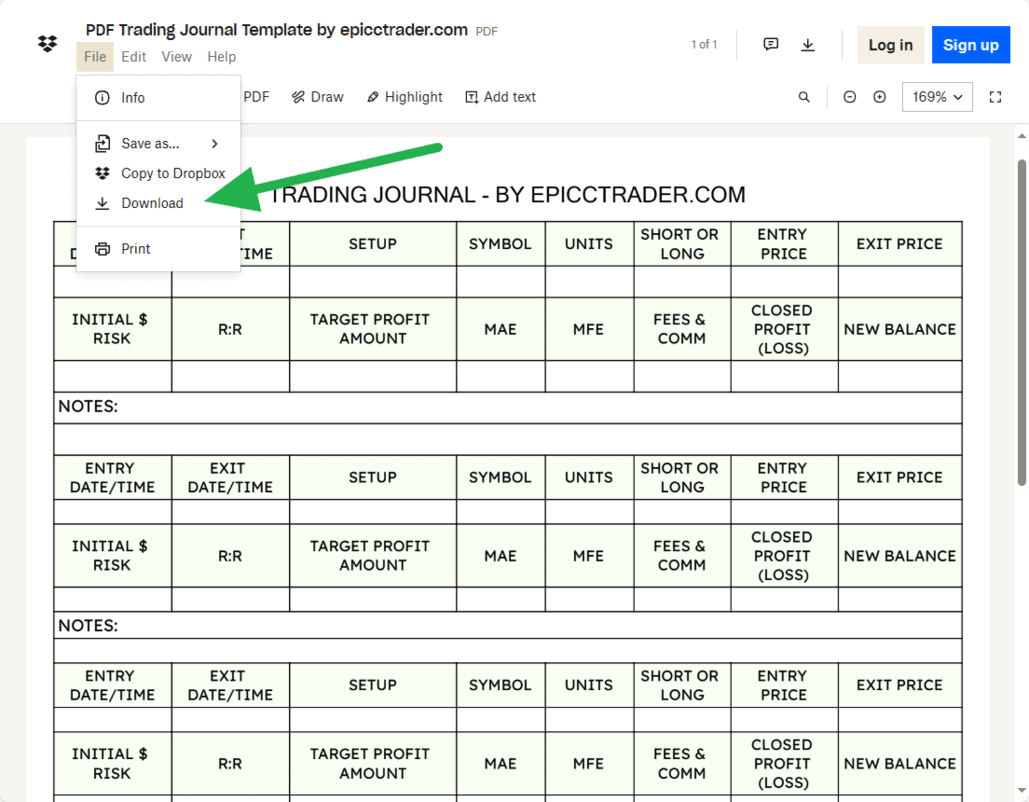Zoom out with the minus icon
Screen dimensions: 1029x802
(849, 97)
